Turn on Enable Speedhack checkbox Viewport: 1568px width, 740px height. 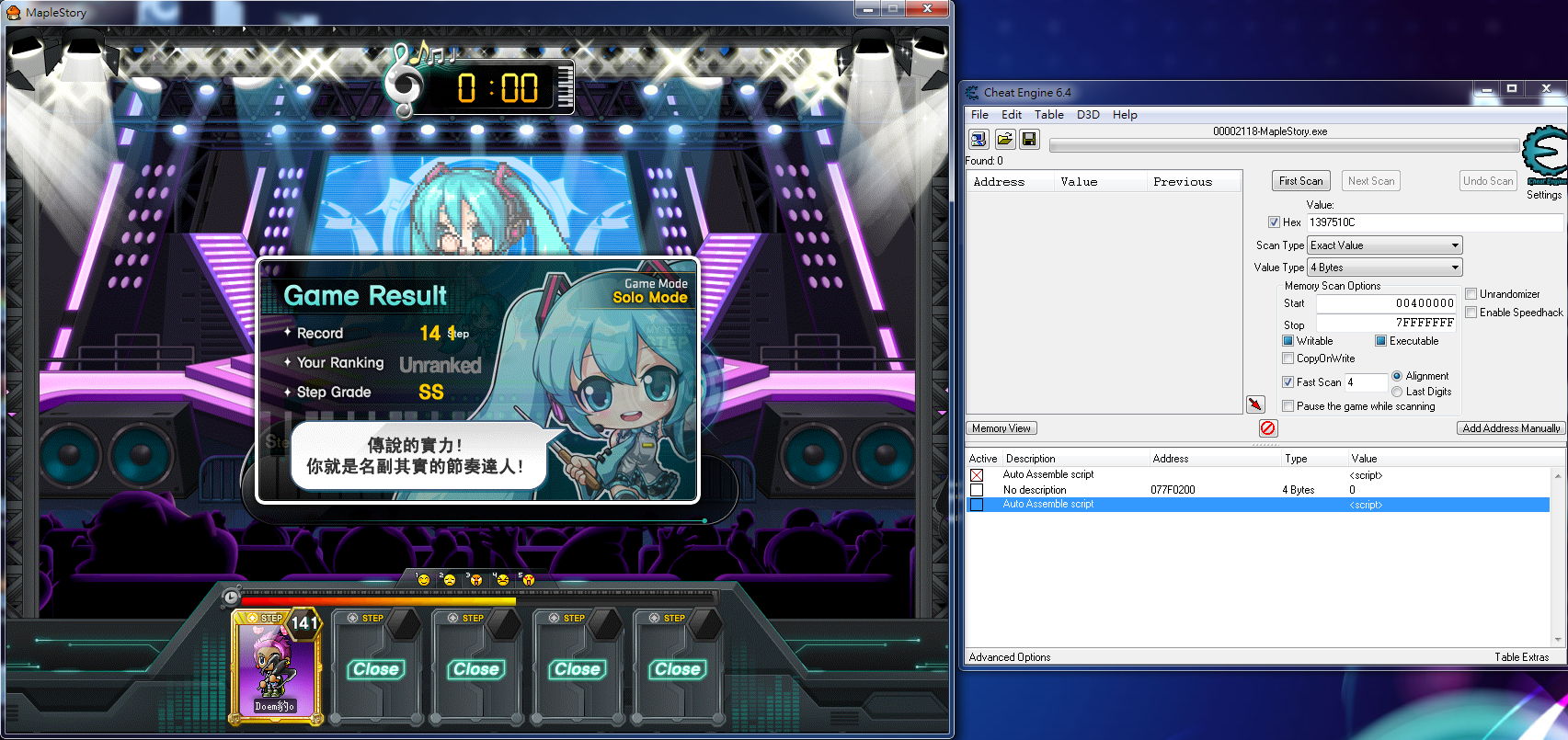pyautogui.click(x=1471, y=313)
